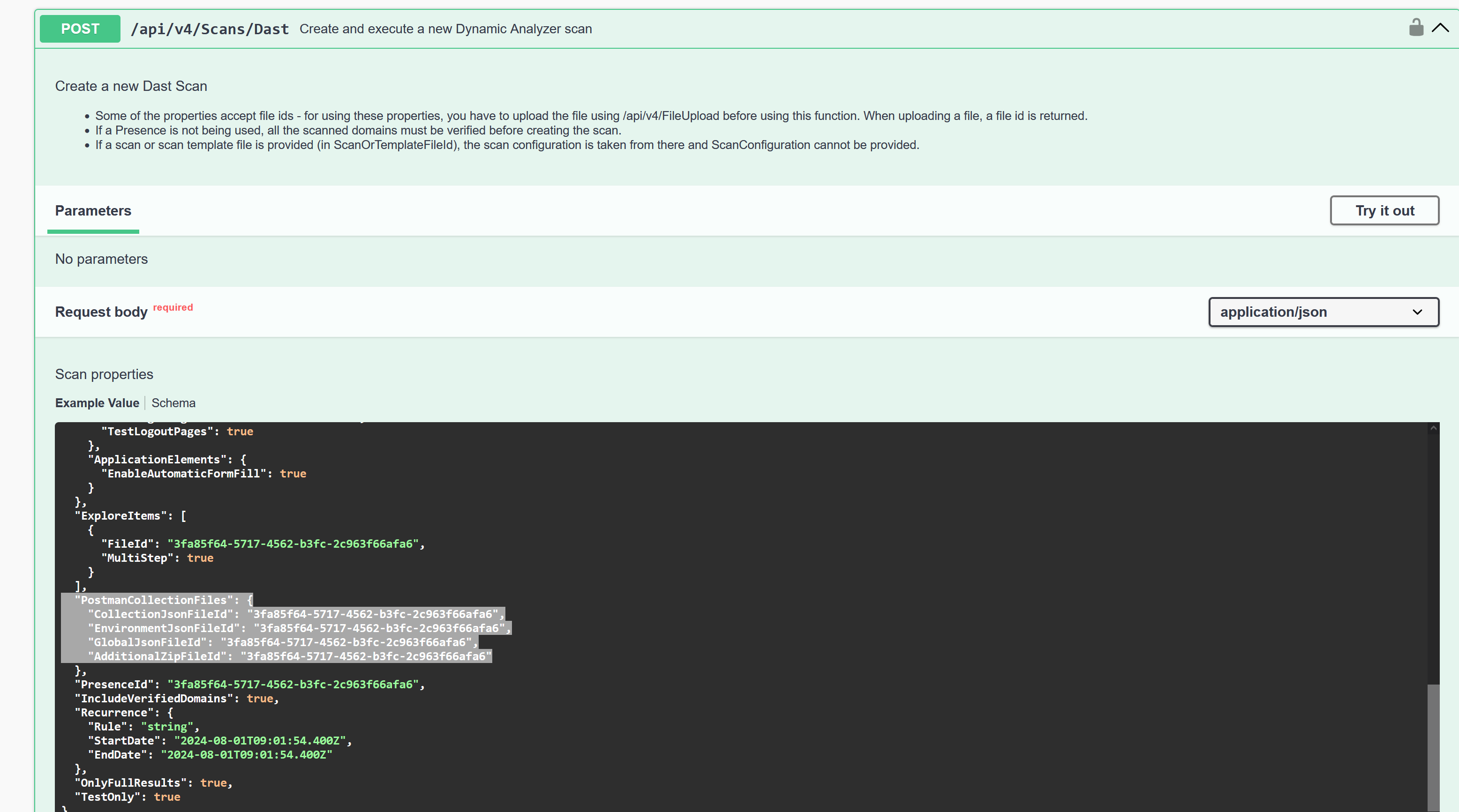Click the /api/v4/Scans/Dast endpoint path
This screenshot has height=812, width=1459.
[x=210, y=28]
